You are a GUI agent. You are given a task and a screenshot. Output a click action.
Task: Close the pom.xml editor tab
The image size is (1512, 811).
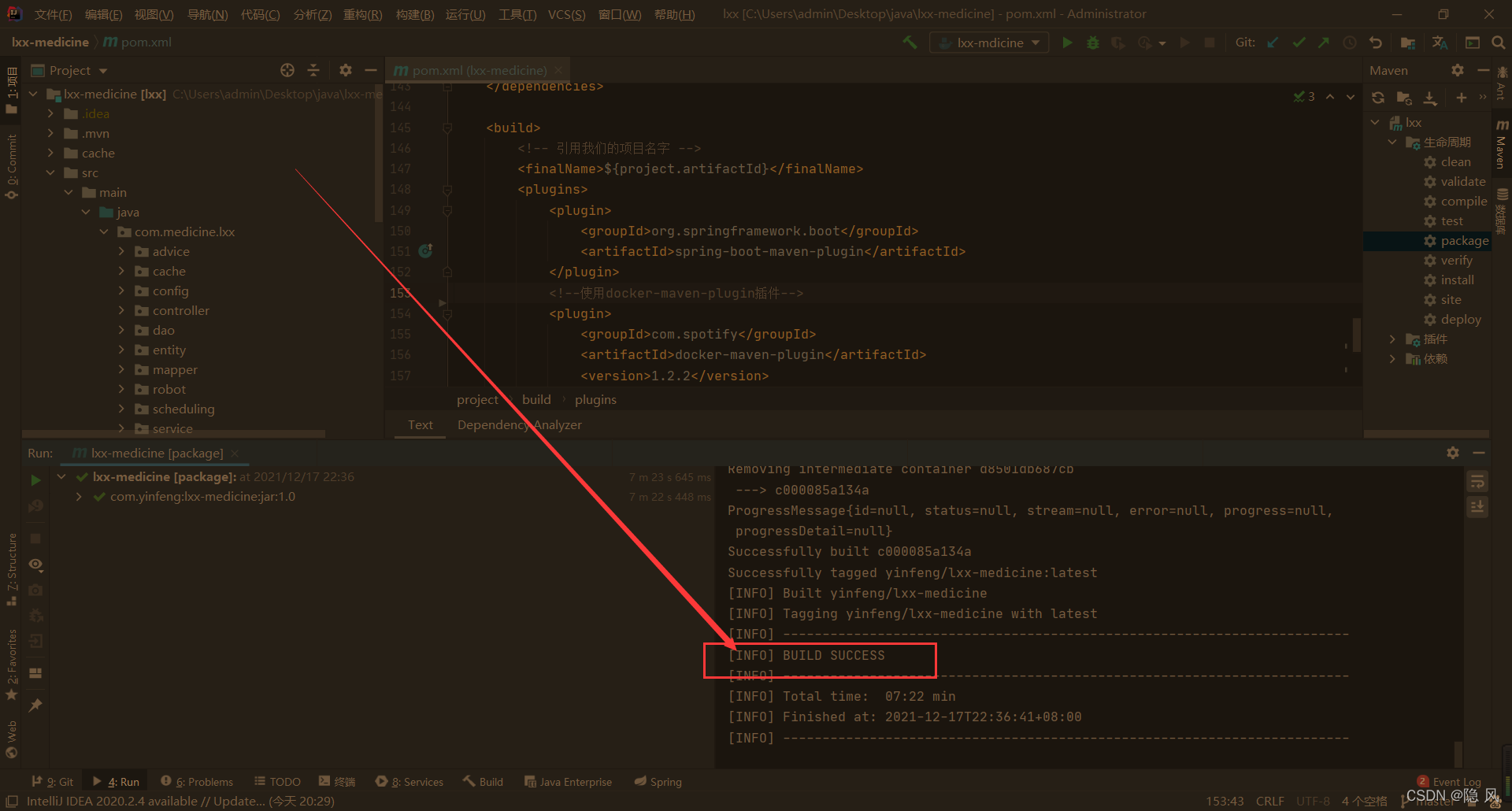(558, 70)
